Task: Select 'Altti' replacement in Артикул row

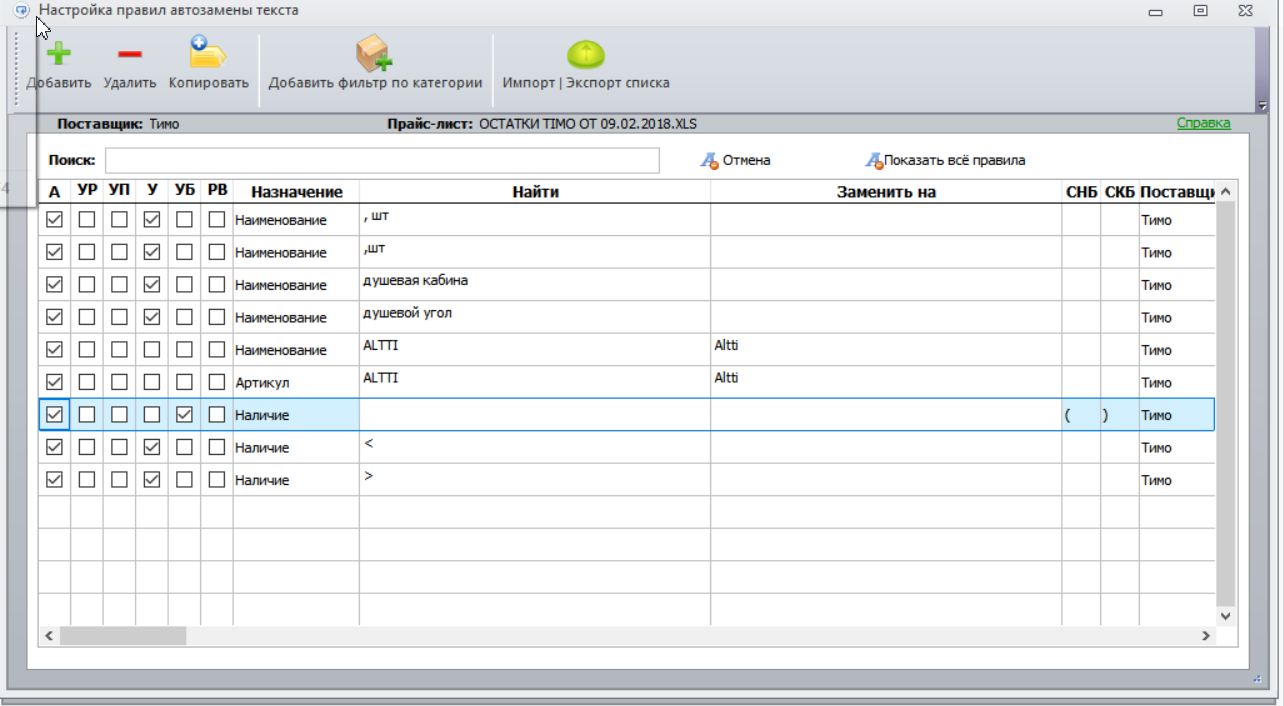Action: [x=886, y=382]
